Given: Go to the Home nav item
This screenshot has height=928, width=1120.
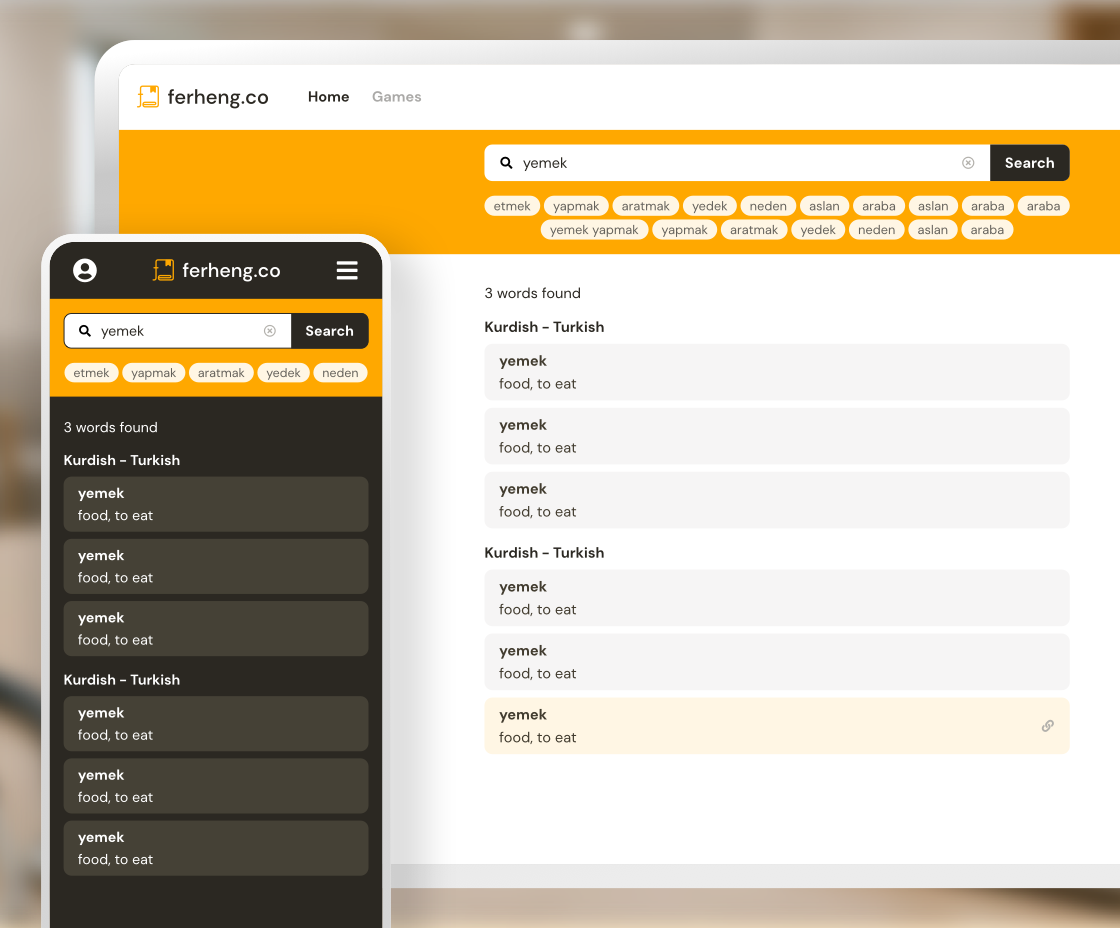Looking at the screenshot, I should coord(329,96).
